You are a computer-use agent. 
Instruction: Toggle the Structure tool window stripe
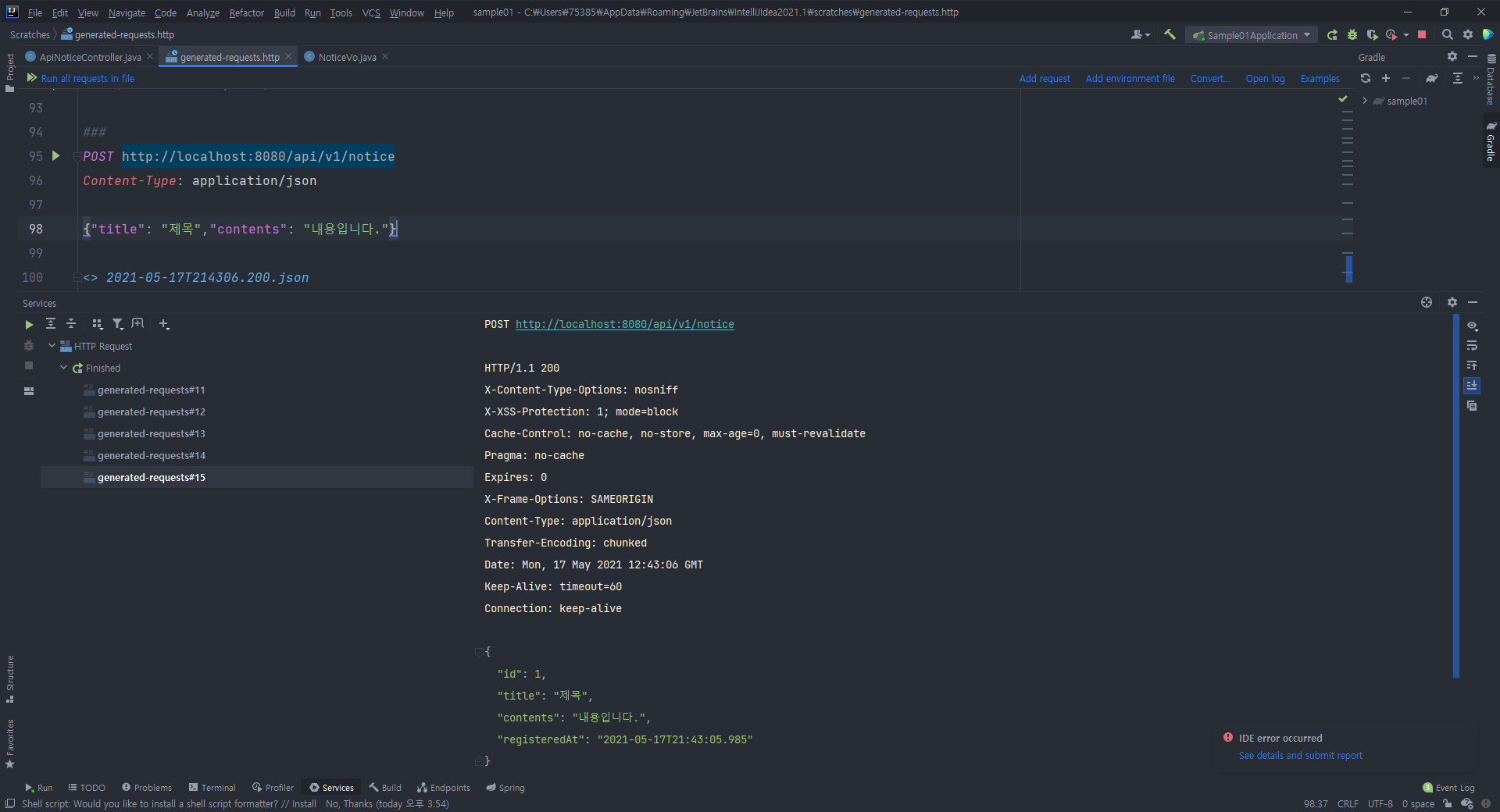click(x=9, y=678)
